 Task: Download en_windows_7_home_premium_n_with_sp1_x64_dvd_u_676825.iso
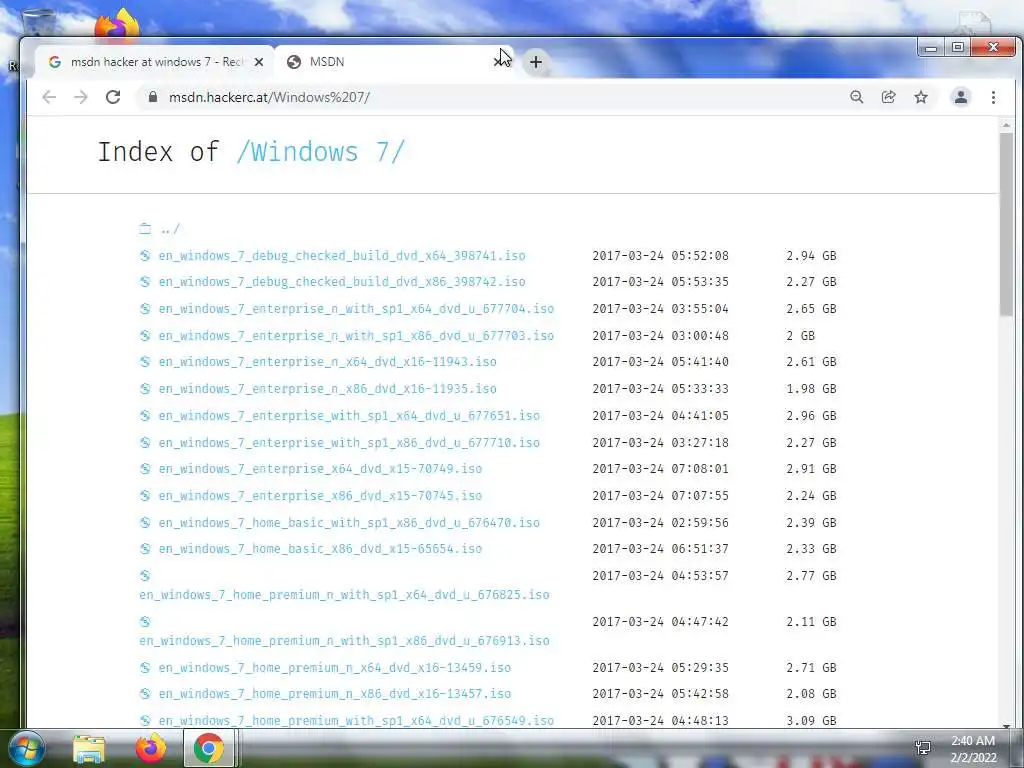[344, 595]
